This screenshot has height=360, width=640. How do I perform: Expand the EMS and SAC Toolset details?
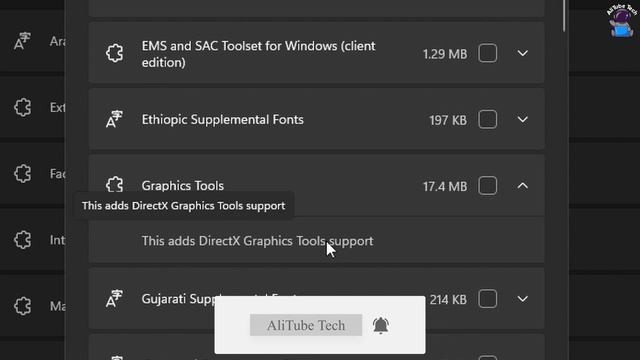point(522,53)
